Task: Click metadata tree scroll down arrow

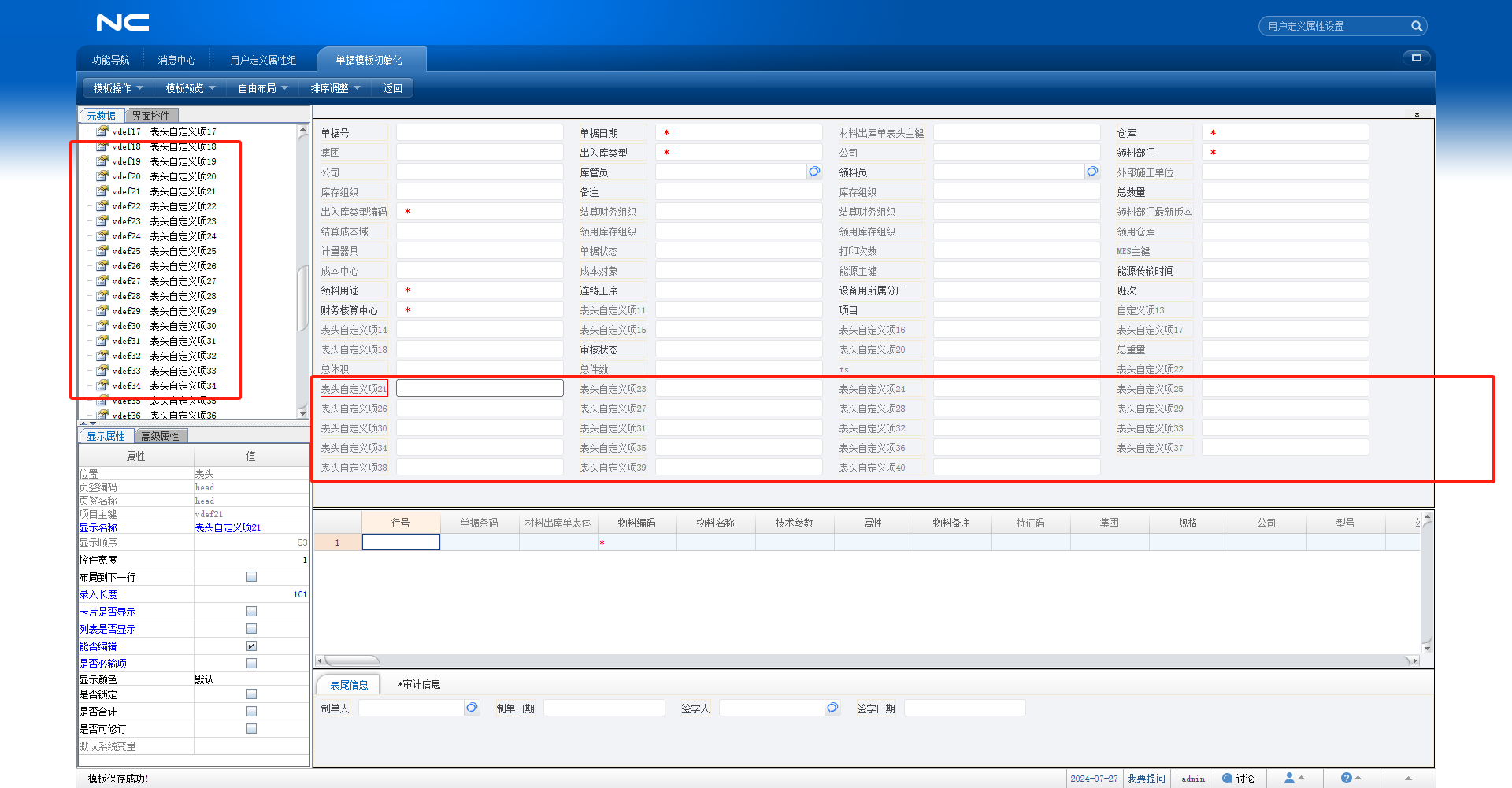Action: 302,412
